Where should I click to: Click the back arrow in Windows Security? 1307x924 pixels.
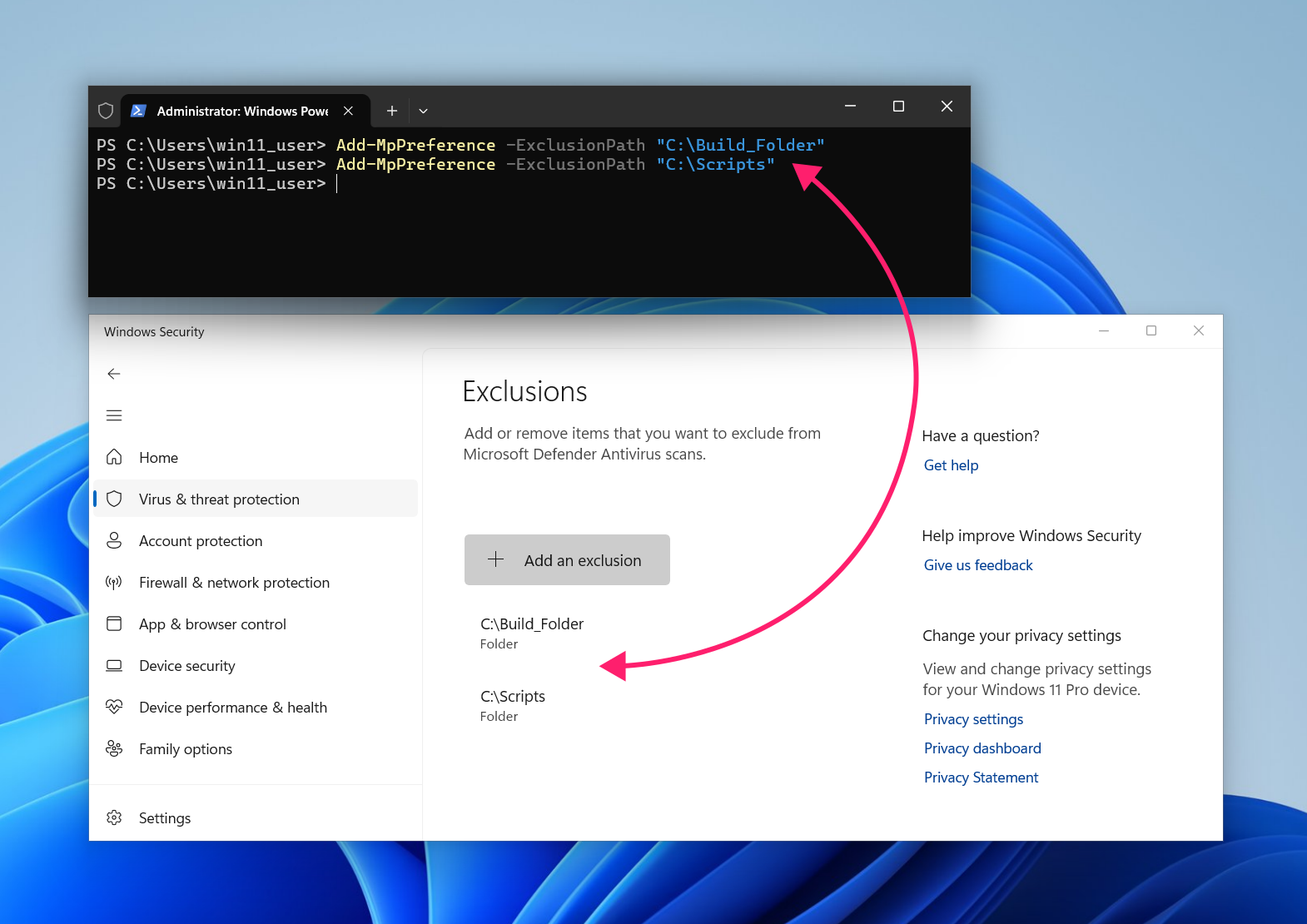click(x=114, y=374)
